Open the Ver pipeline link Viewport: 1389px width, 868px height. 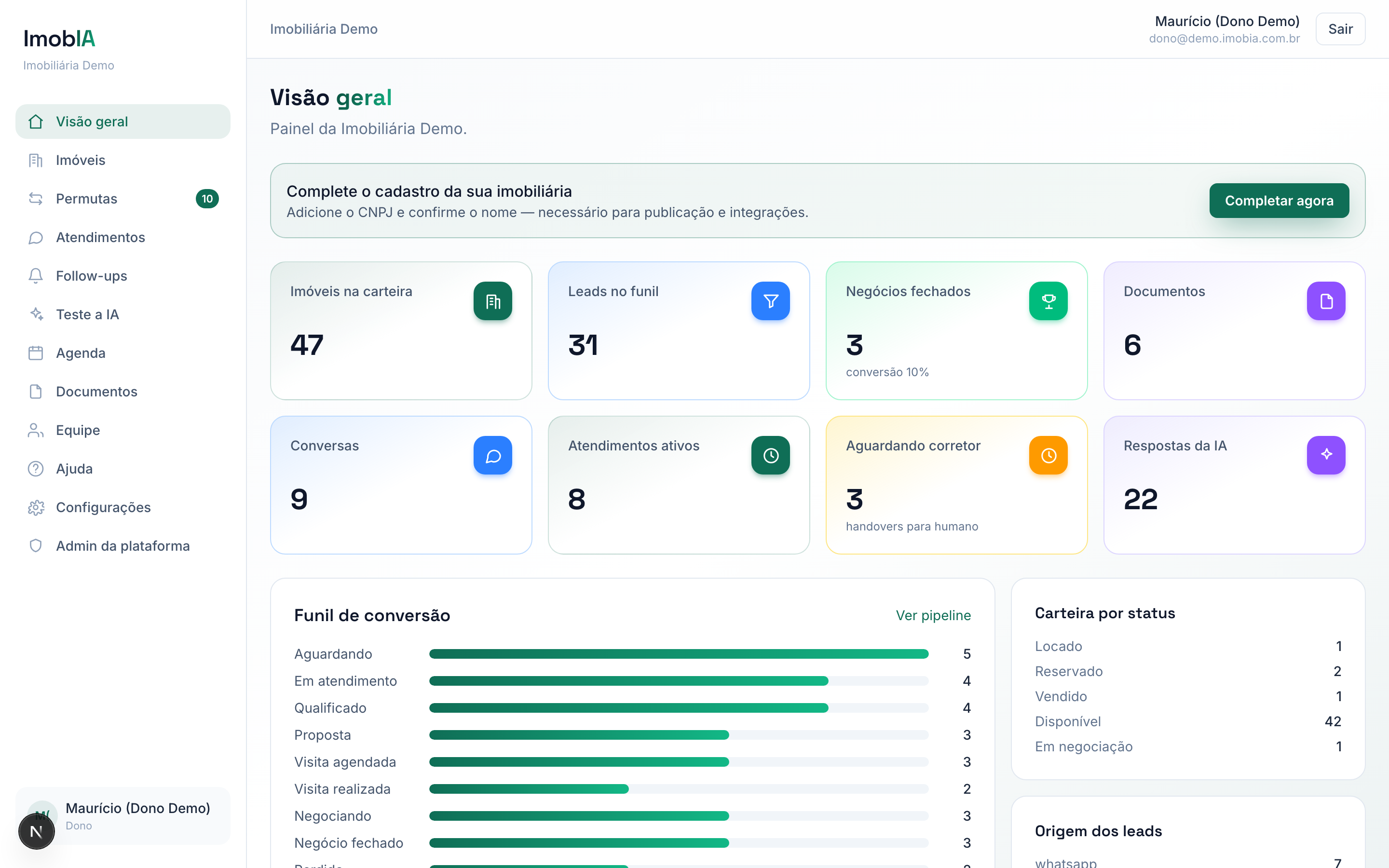coord(933,615)
